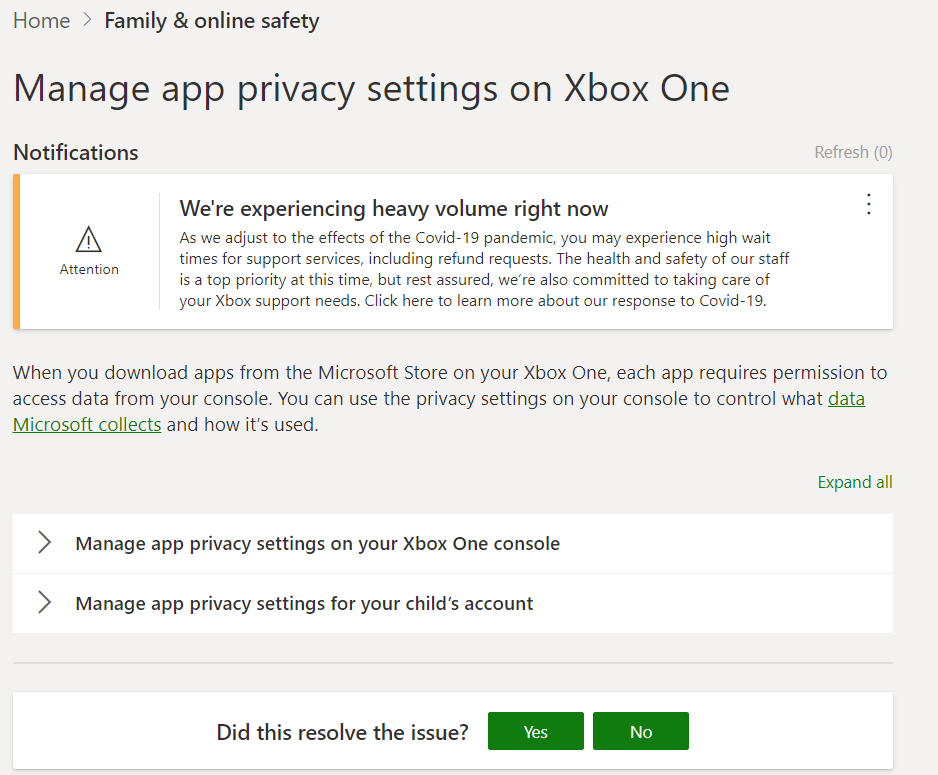Open Family & online safety breadcrumb
The image size is (938, 775).
[212, 21]
